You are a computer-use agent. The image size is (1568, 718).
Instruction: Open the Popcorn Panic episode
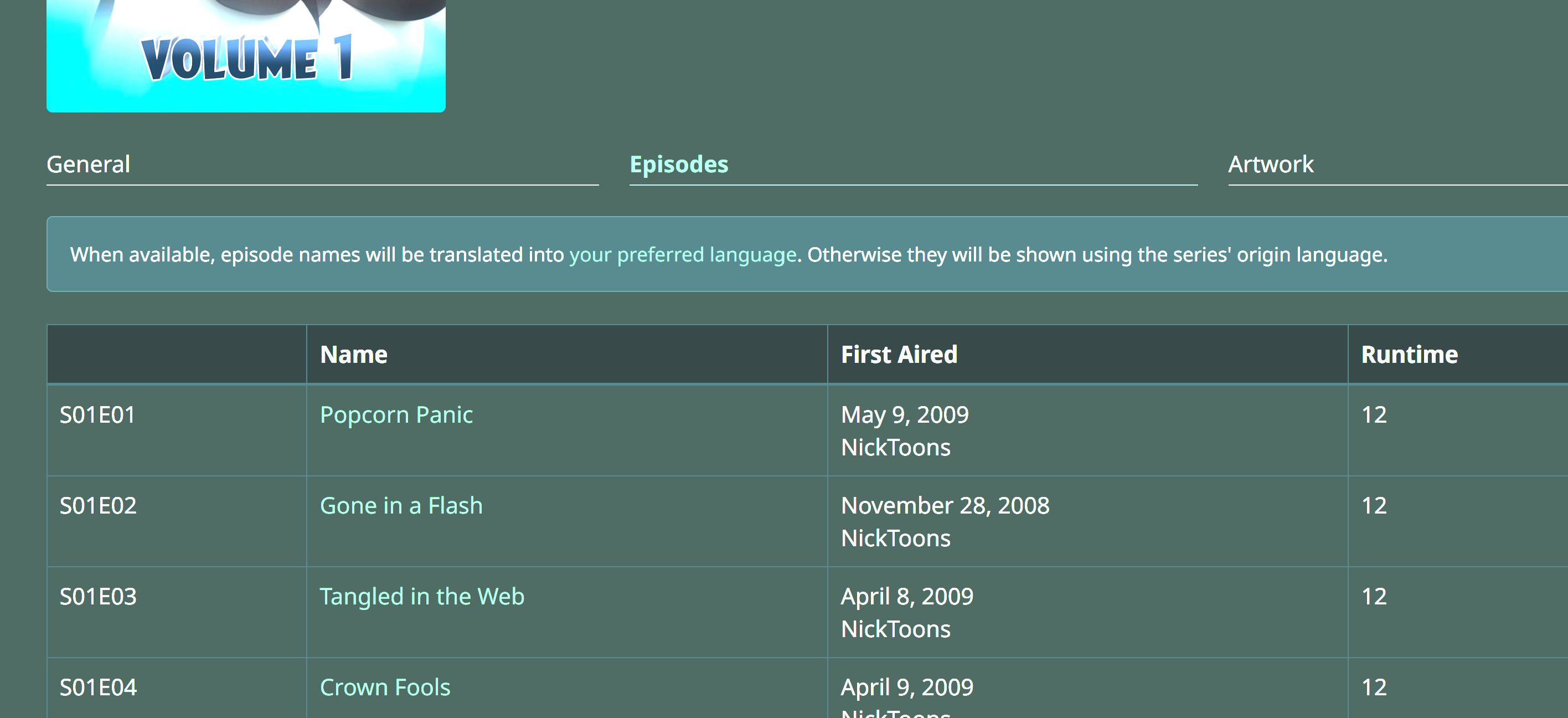[396, 415]
